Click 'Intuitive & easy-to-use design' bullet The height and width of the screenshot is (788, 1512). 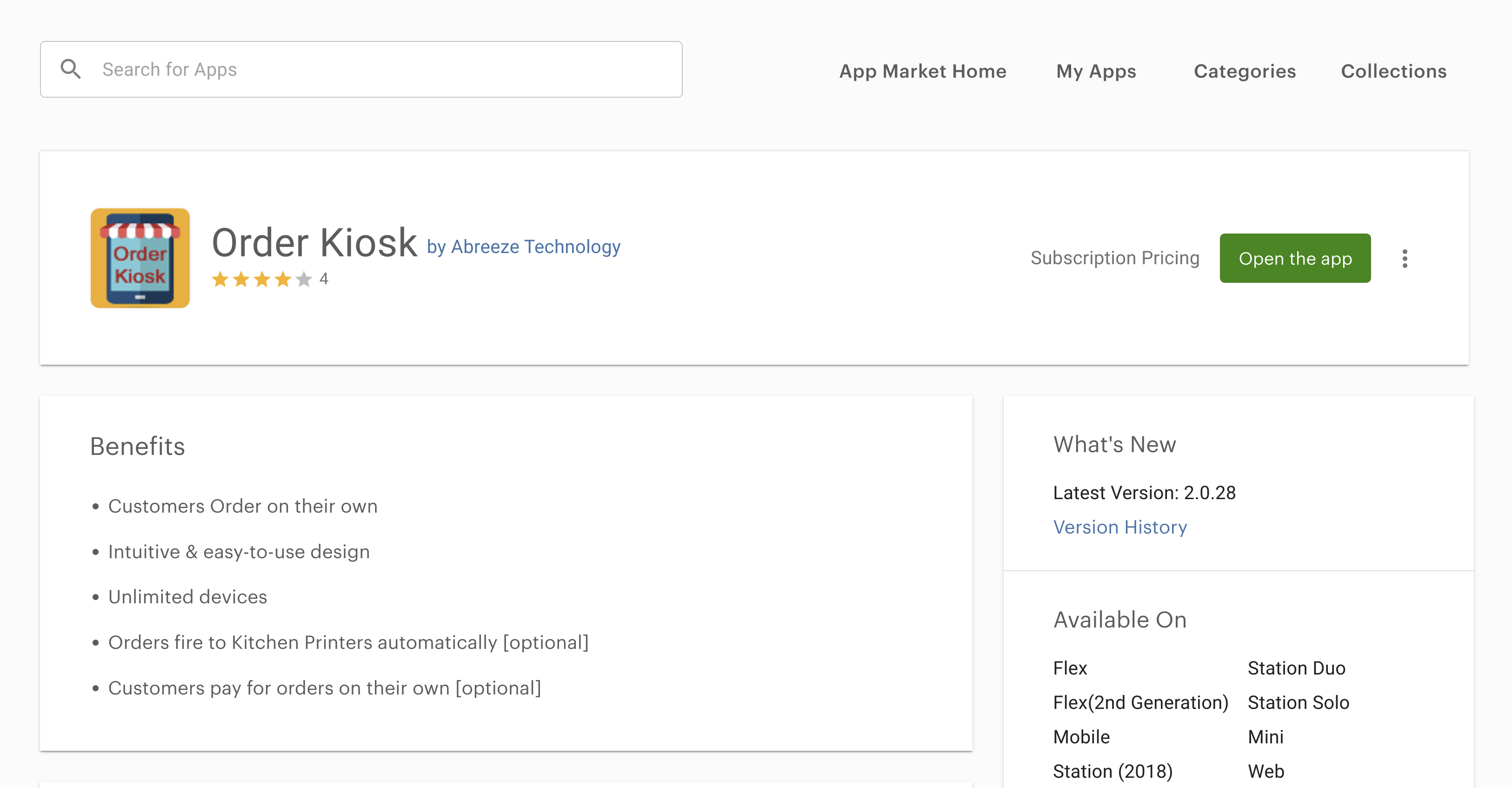239,552
